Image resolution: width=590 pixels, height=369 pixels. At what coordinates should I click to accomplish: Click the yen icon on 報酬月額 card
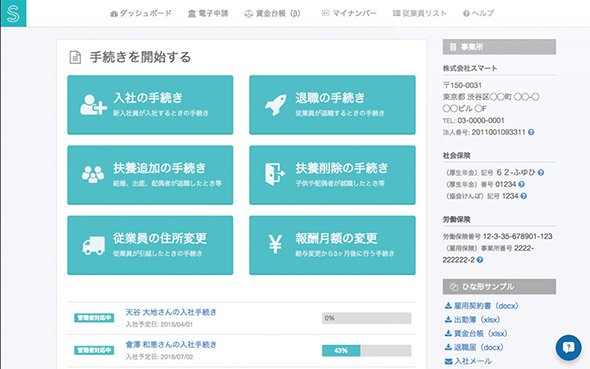275,244
